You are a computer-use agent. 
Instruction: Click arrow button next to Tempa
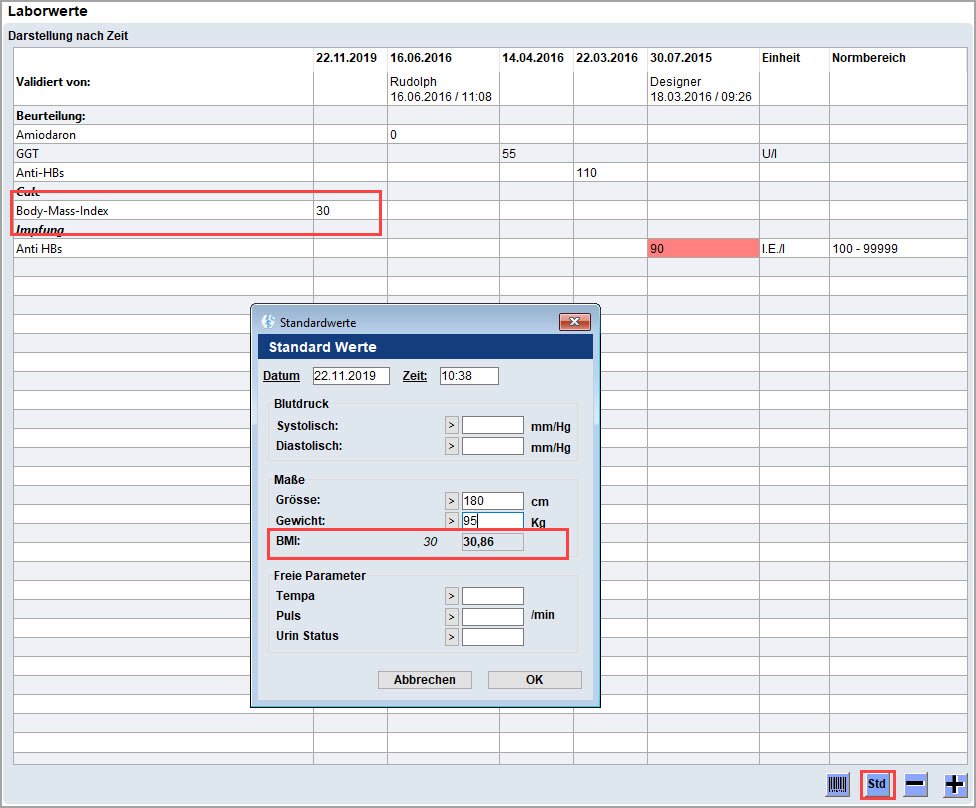(x=451, y=597)
